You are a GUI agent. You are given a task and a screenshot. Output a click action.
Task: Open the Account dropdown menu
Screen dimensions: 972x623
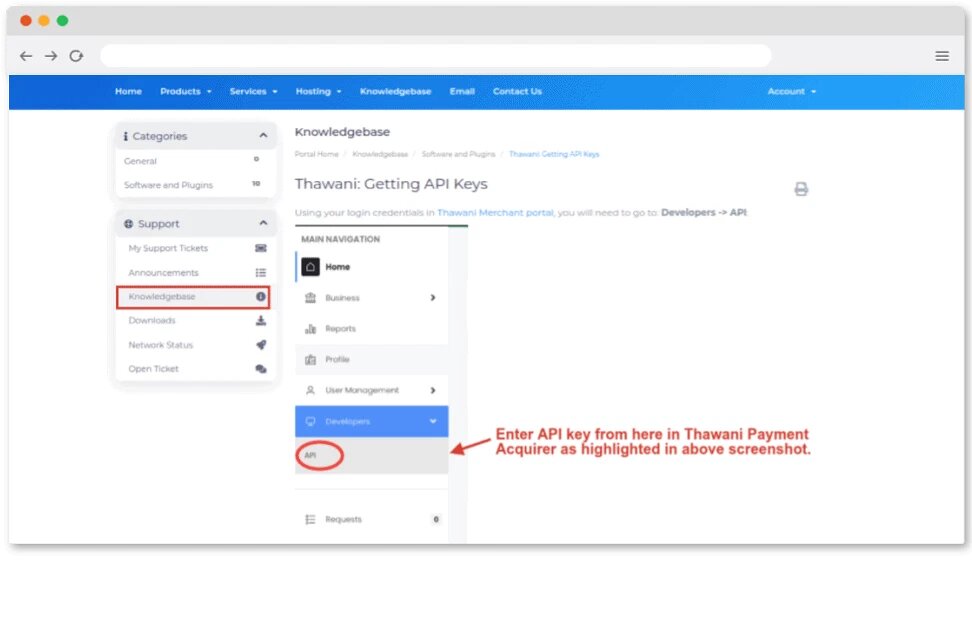click(x=791, y=92)
